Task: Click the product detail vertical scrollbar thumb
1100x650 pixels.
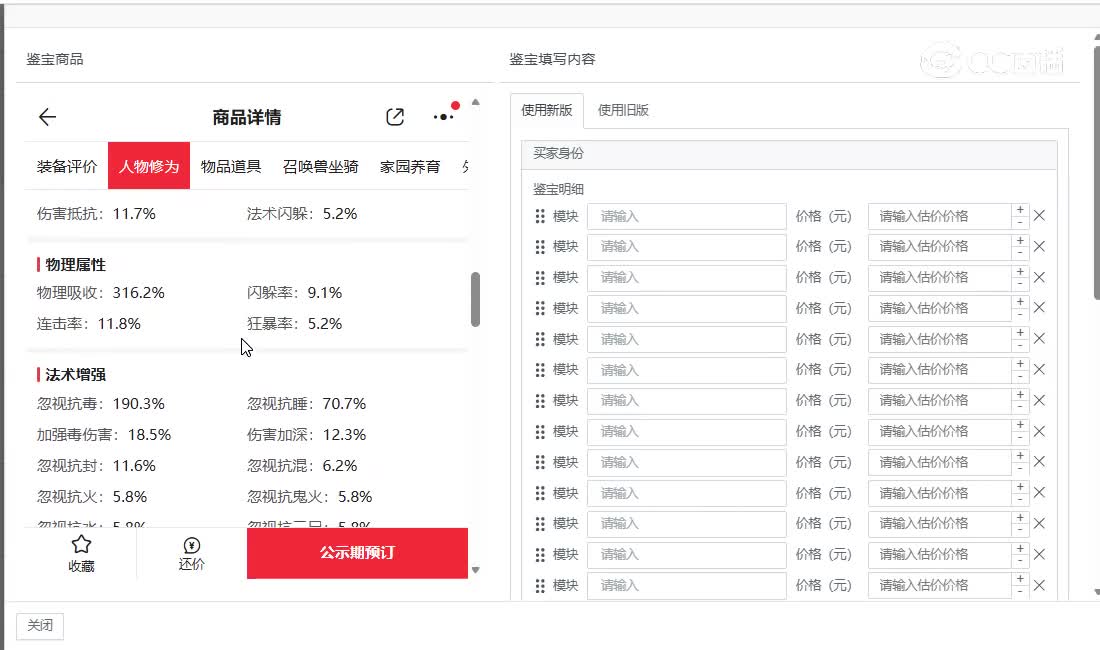Action: pos(475,299)
